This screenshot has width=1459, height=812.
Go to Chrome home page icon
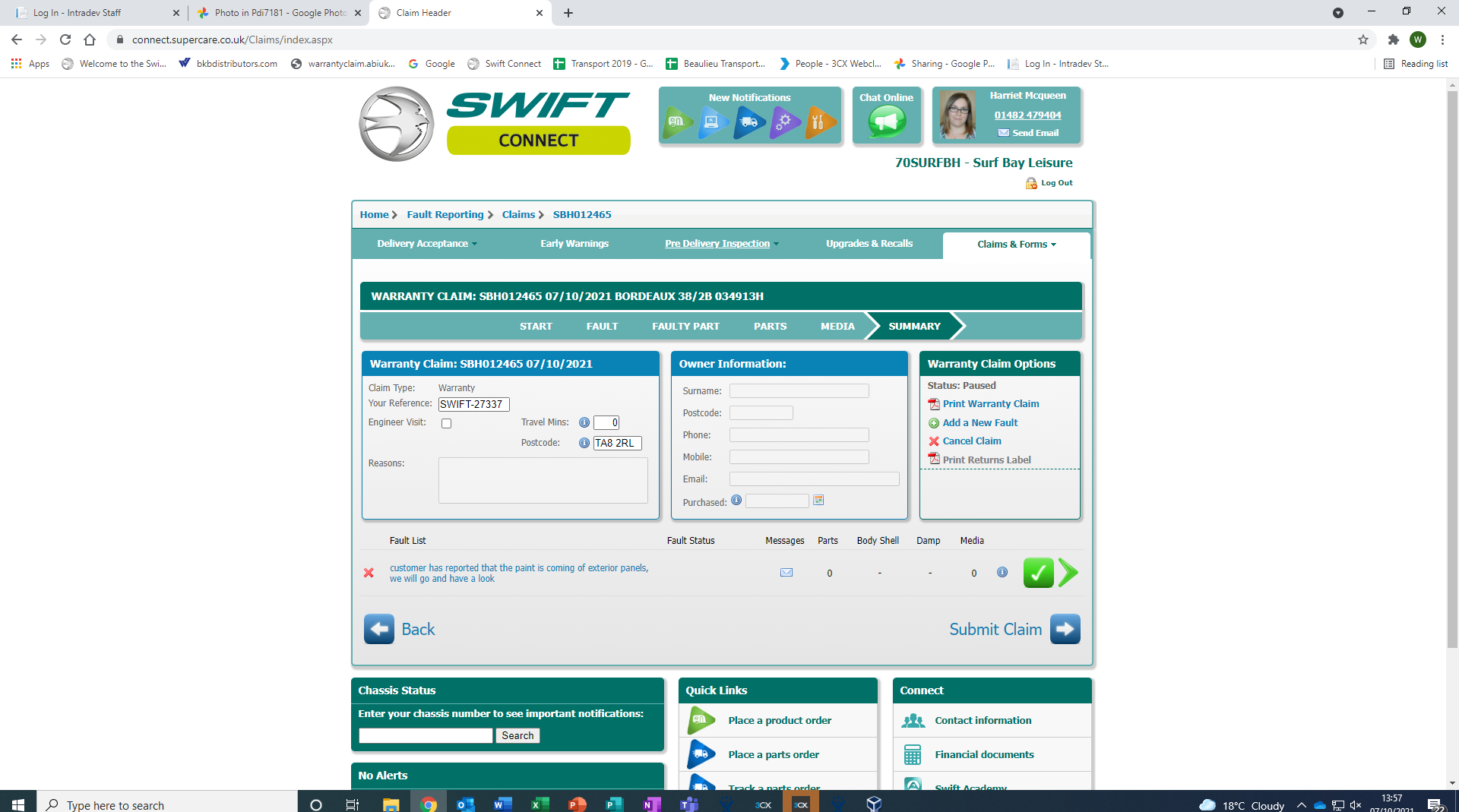90,39
